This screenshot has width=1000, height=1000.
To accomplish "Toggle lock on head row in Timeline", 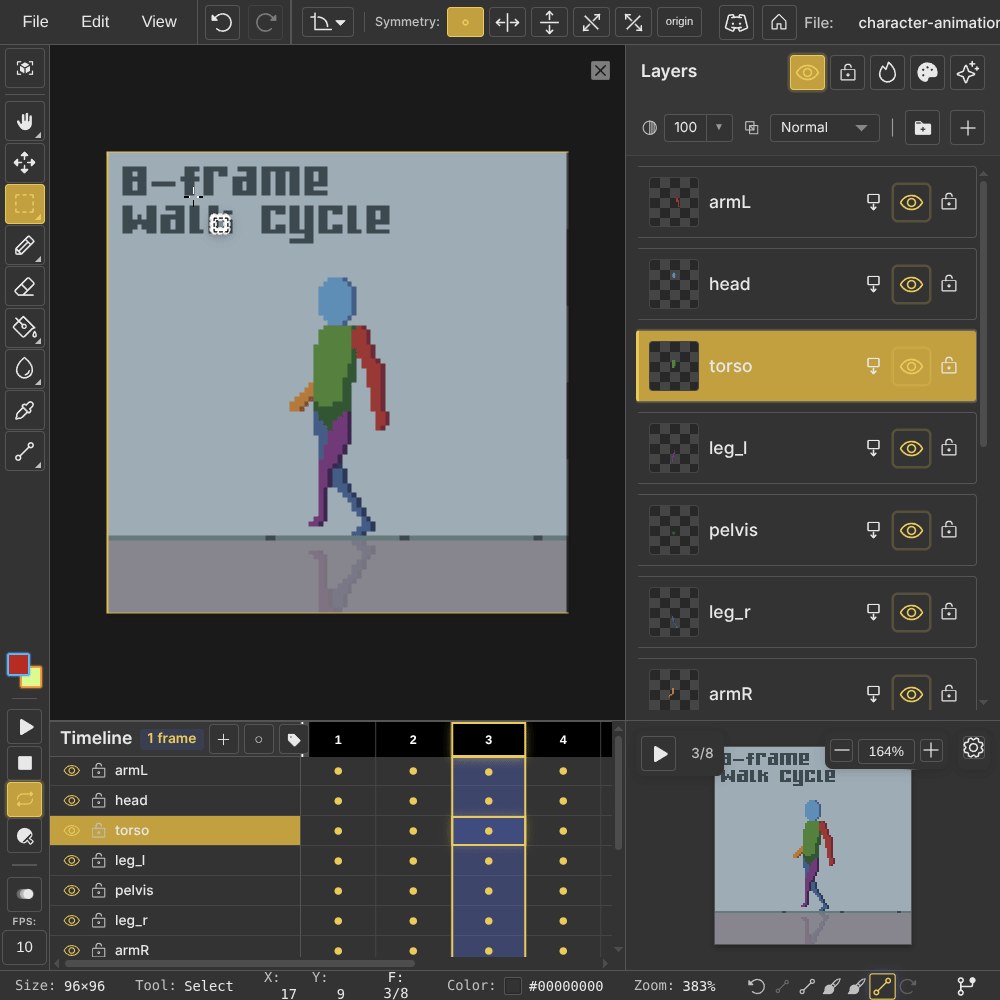I will 98,800.
